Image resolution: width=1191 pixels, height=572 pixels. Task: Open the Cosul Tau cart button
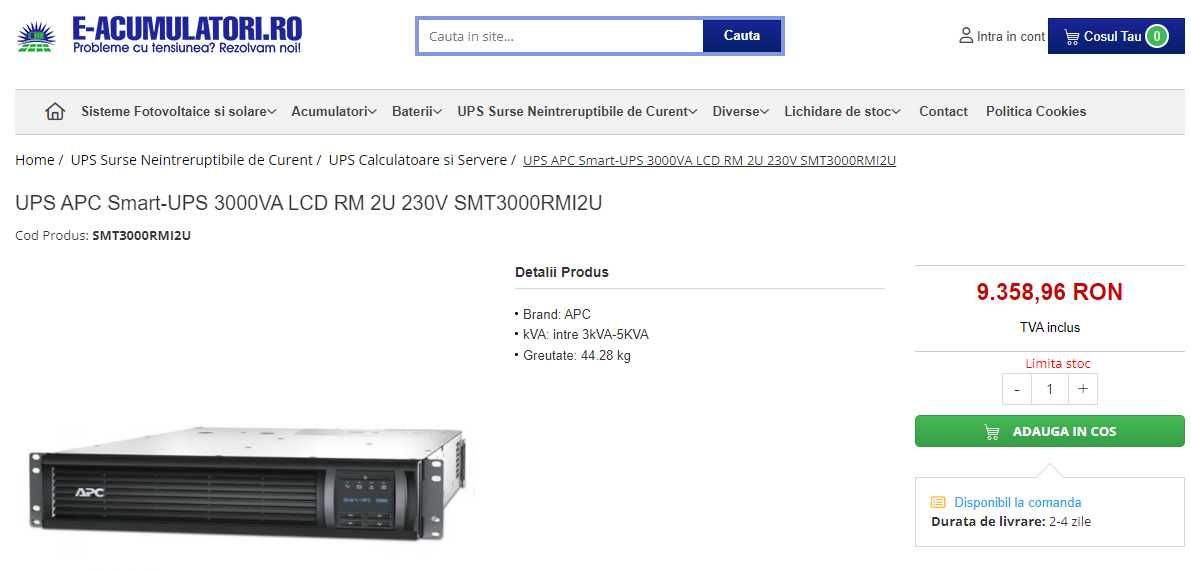(1116, 36)
